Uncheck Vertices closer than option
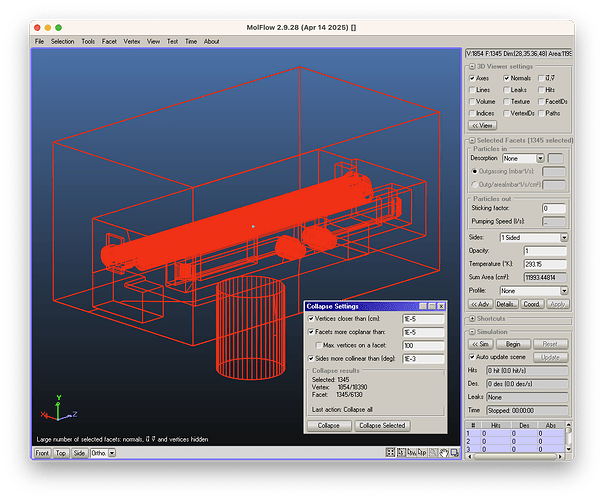Screen dimensions: 604x500 tap(311, 319)
